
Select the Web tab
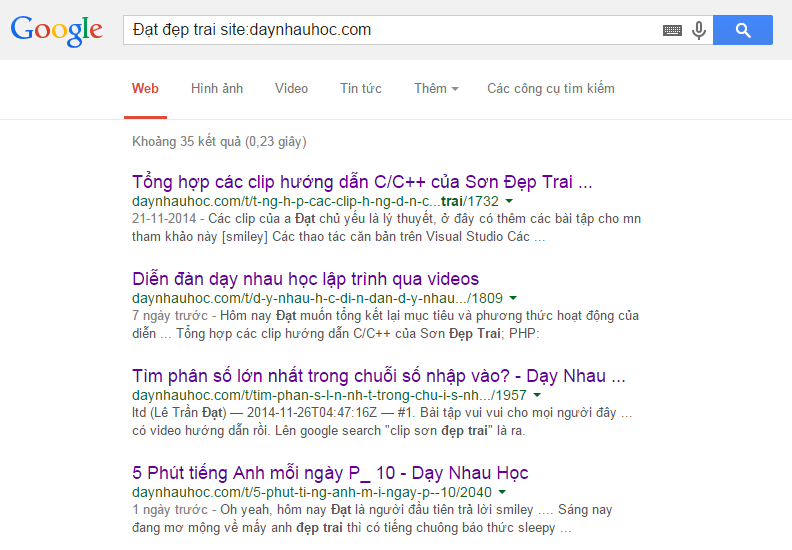[x=145, y=89]
